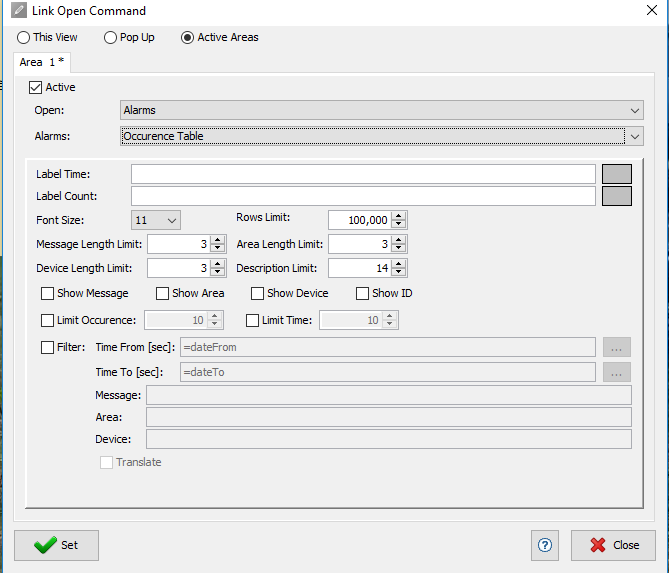Viewport: 669px width, 573px height.
Task: Increase the Message Length Limit value
Action: [218, 240]
